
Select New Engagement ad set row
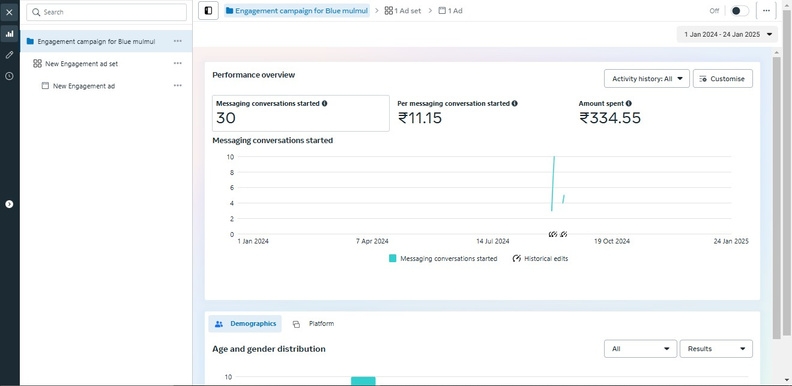(106, 64)
